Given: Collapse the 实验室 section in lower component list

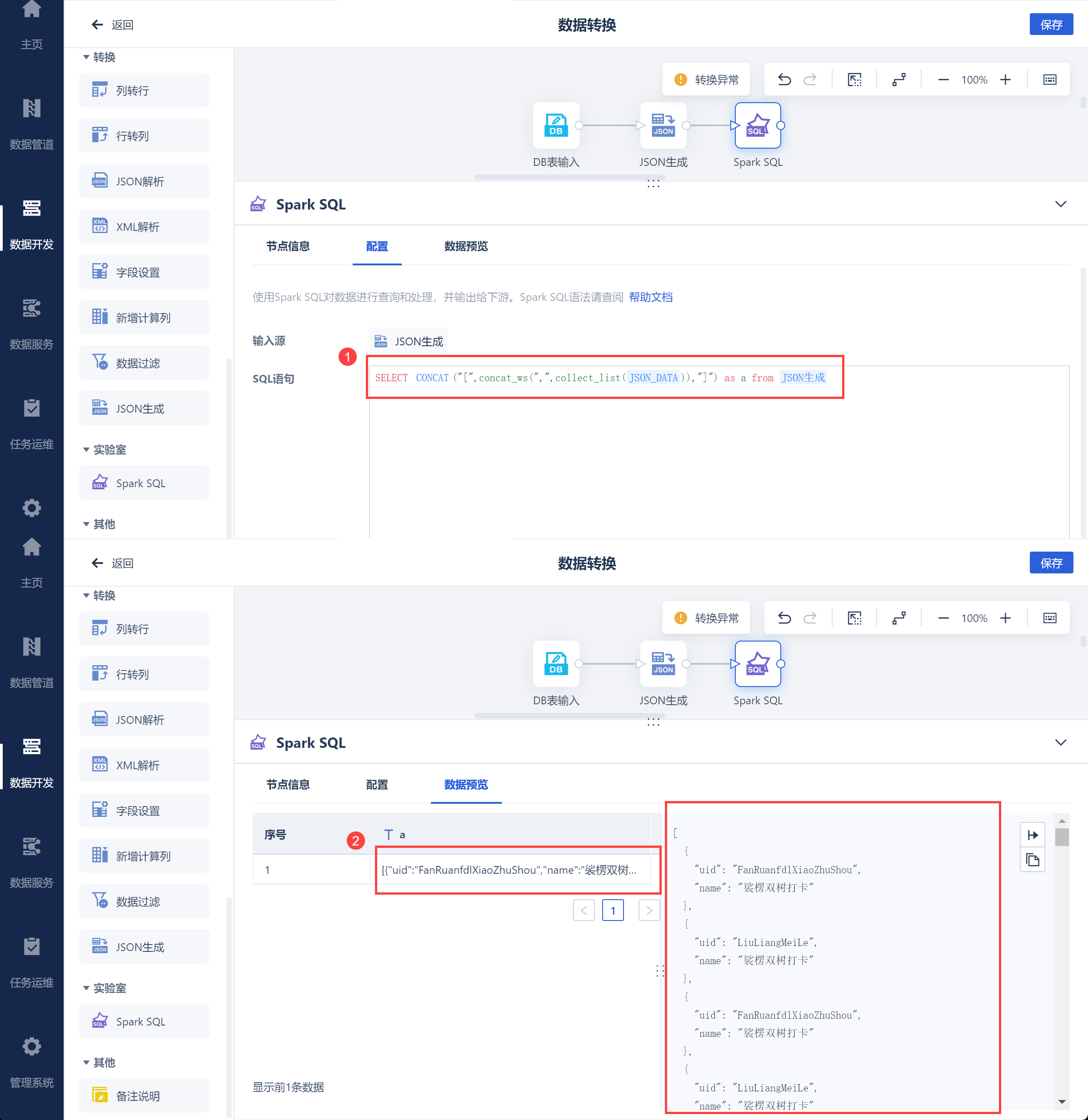Looking at the screenshot, I should 86,988.
